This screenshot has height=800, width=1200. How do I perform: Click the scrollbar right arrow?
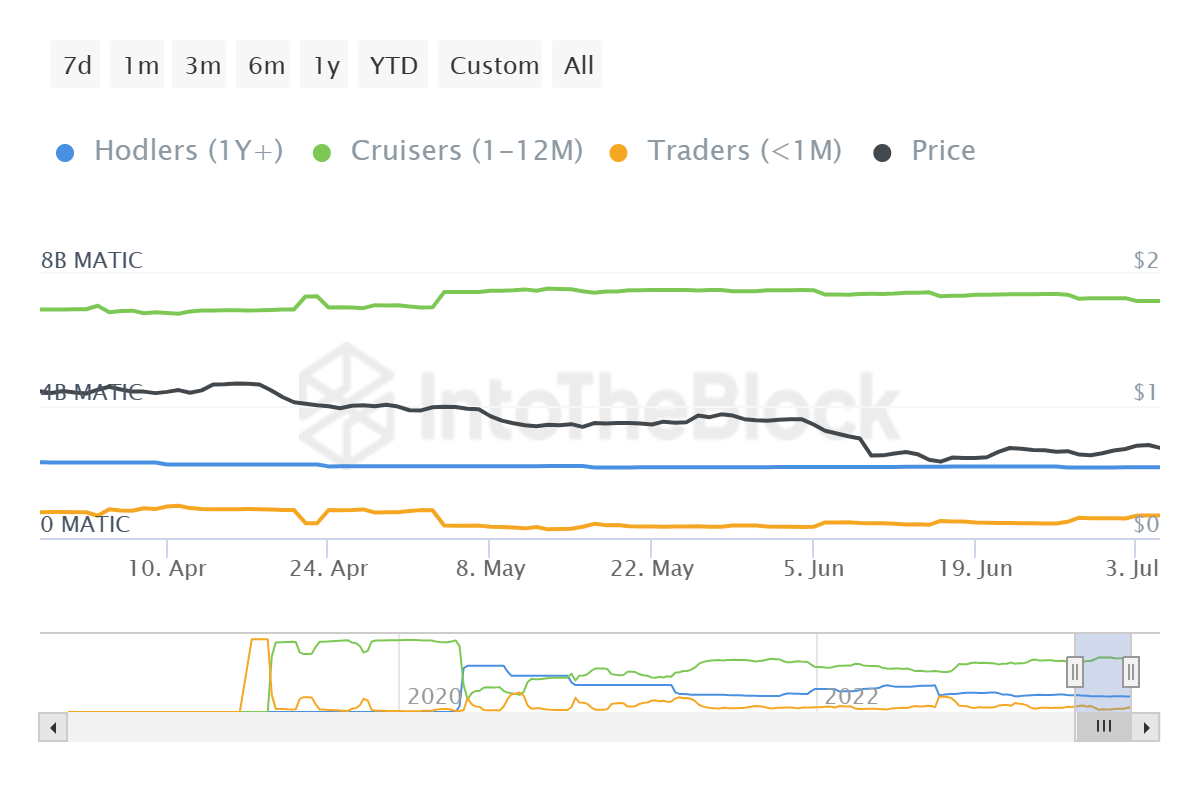click(x=1147, y=727)
